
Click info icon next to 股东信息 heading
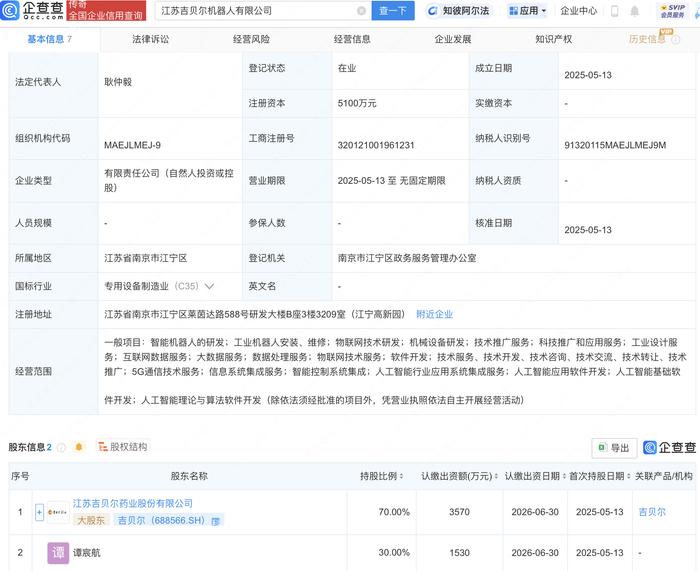(x=62, y=447)
